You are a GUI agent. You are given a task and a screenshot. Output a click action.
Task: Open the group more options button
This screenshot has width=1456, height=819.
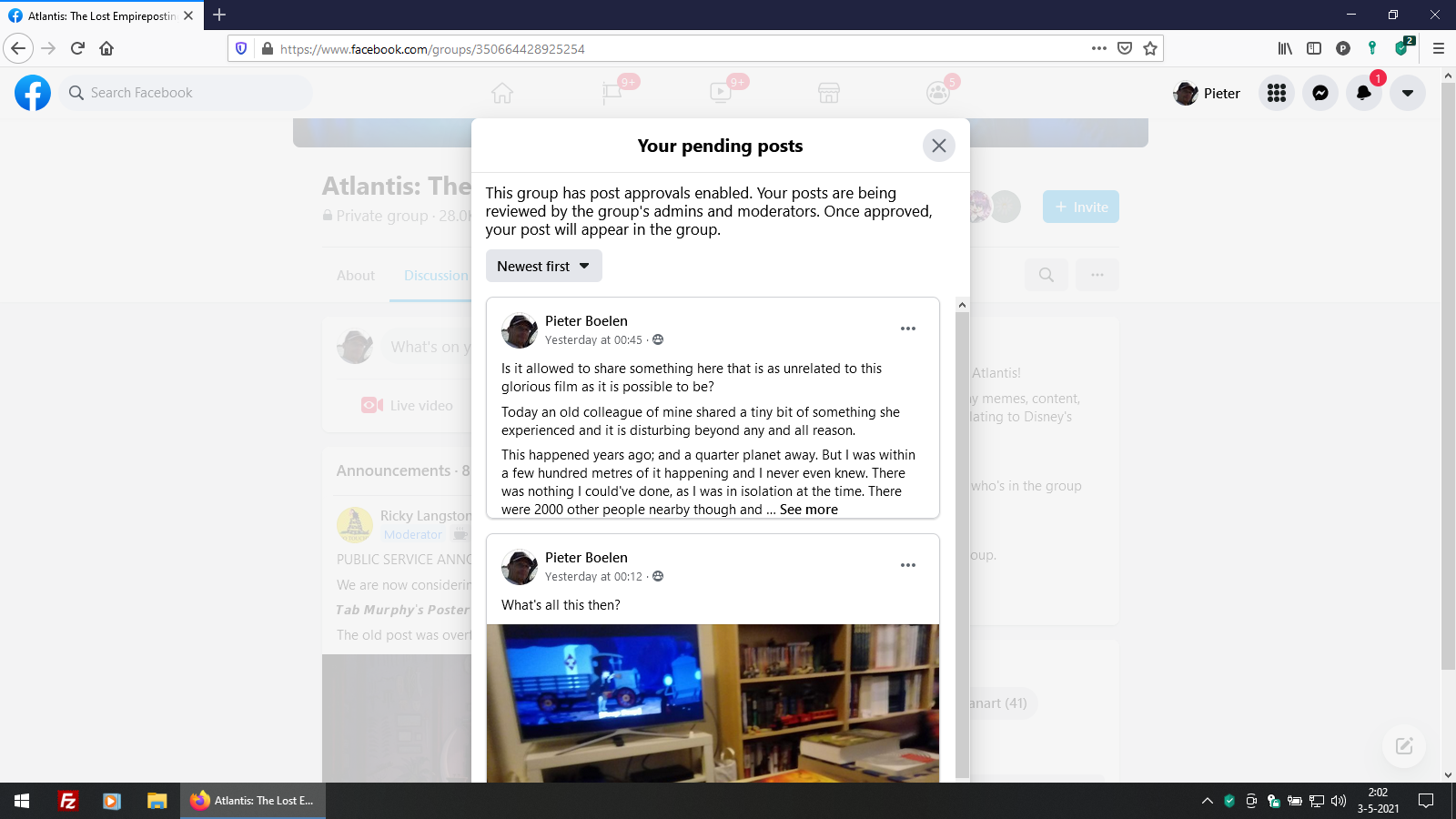(1097, 275)
